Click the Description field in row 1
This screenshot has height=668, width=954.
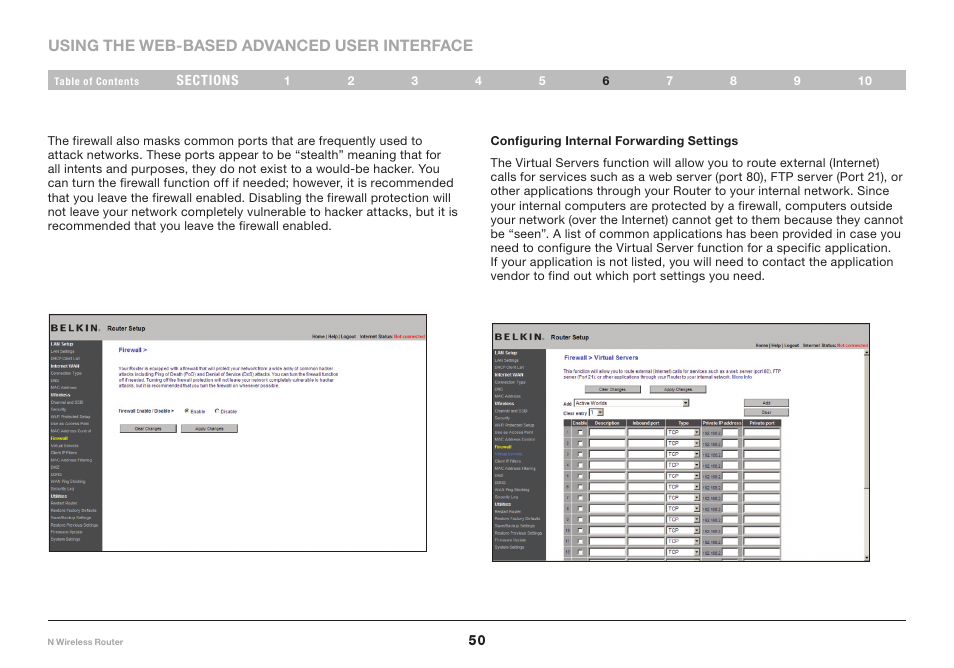(x=607, y=433)
